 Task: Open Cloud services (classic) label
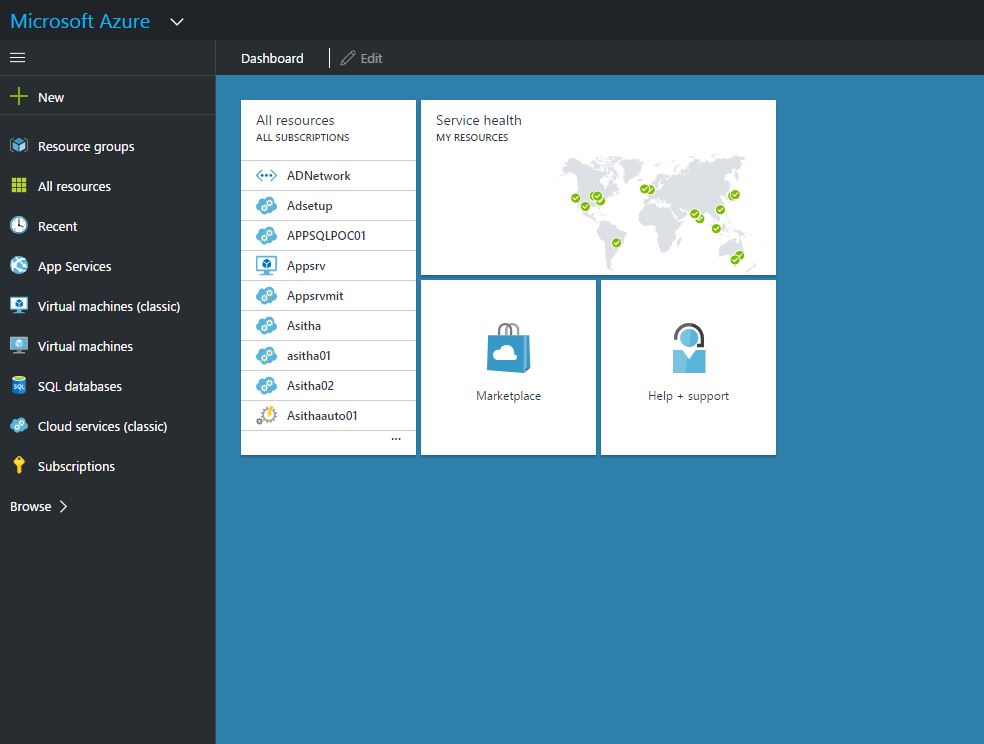tap(102, 427)
